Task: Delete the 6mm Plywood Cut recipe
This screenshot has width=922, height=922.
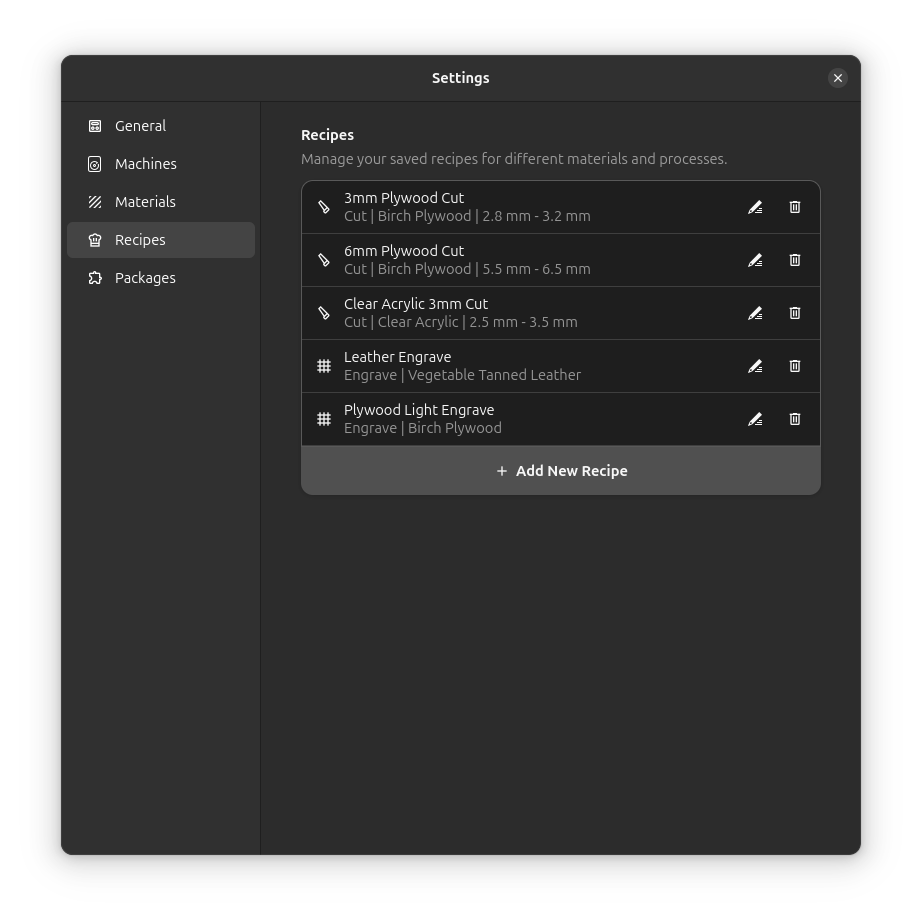Action: [x=795, y=260]
